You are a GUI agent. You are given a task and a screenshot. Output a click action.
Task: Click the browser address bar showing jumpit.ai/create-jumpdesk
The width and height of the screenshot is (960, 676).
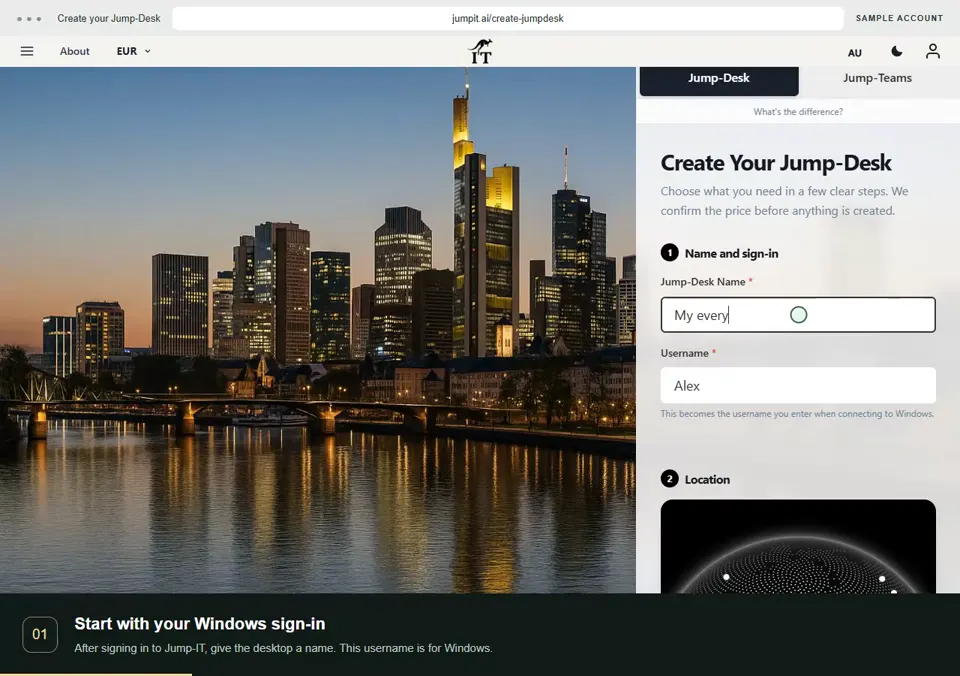point(508,18)
